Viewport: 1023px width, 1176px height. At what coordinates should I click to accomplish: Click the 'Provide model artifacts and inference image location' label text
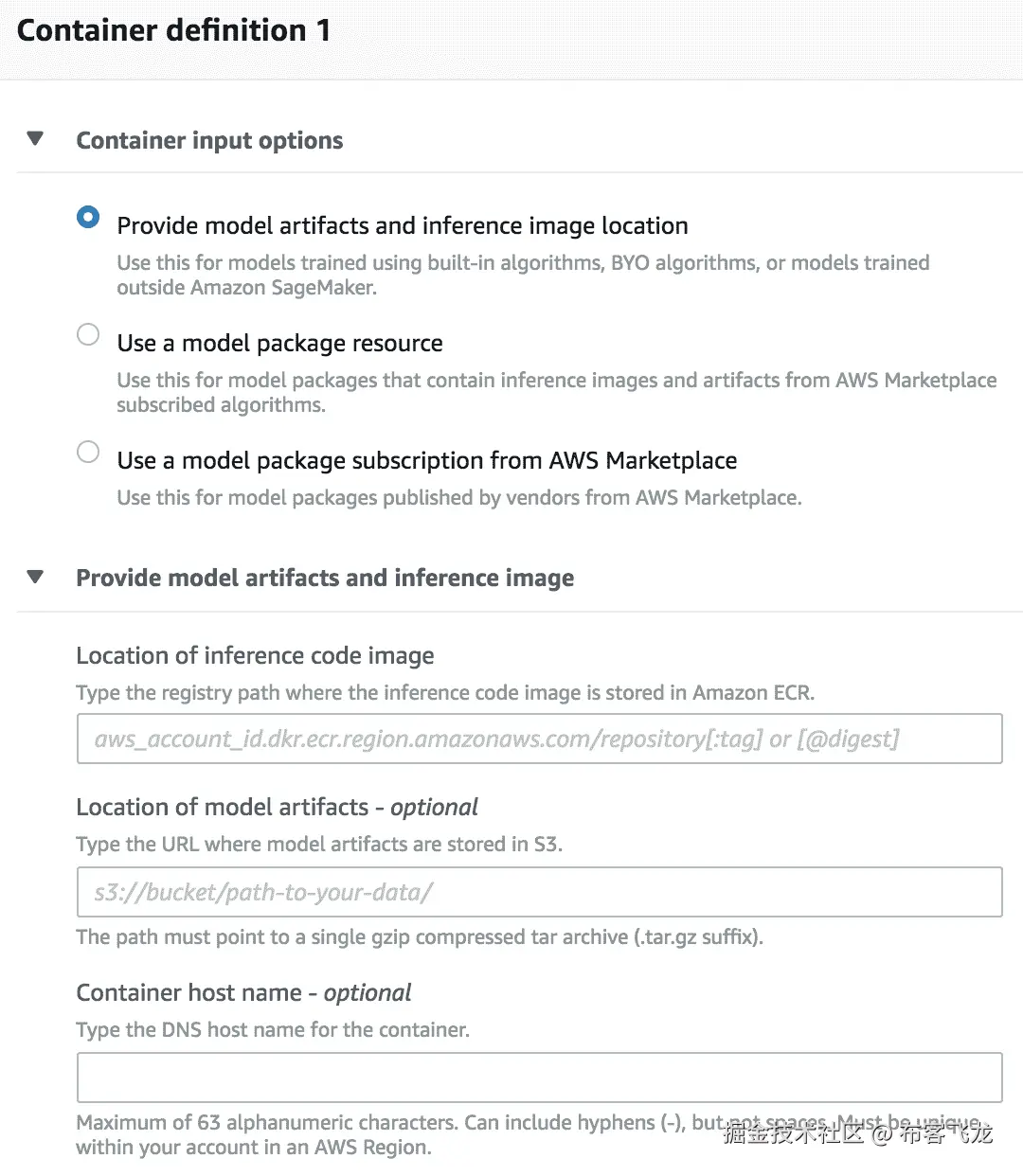403,225
